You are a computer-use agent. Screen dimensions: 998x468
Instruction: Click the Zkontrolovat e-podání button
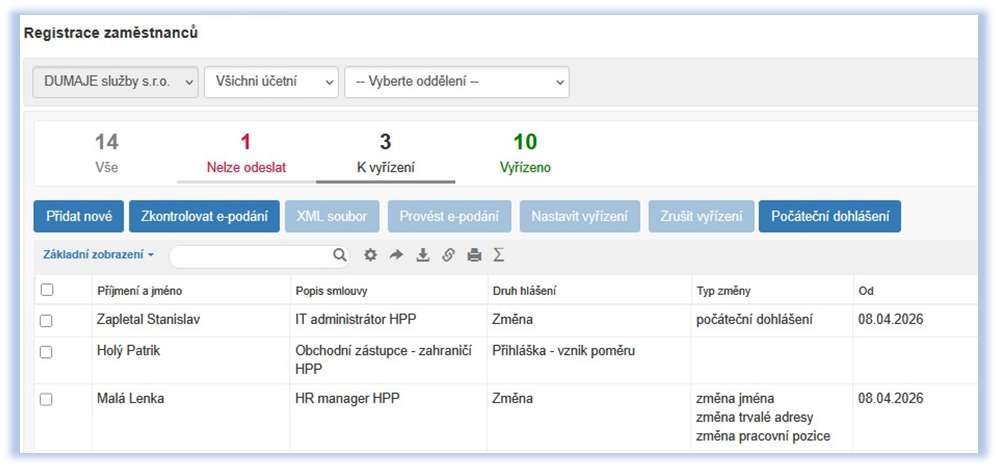click(204, 216)
